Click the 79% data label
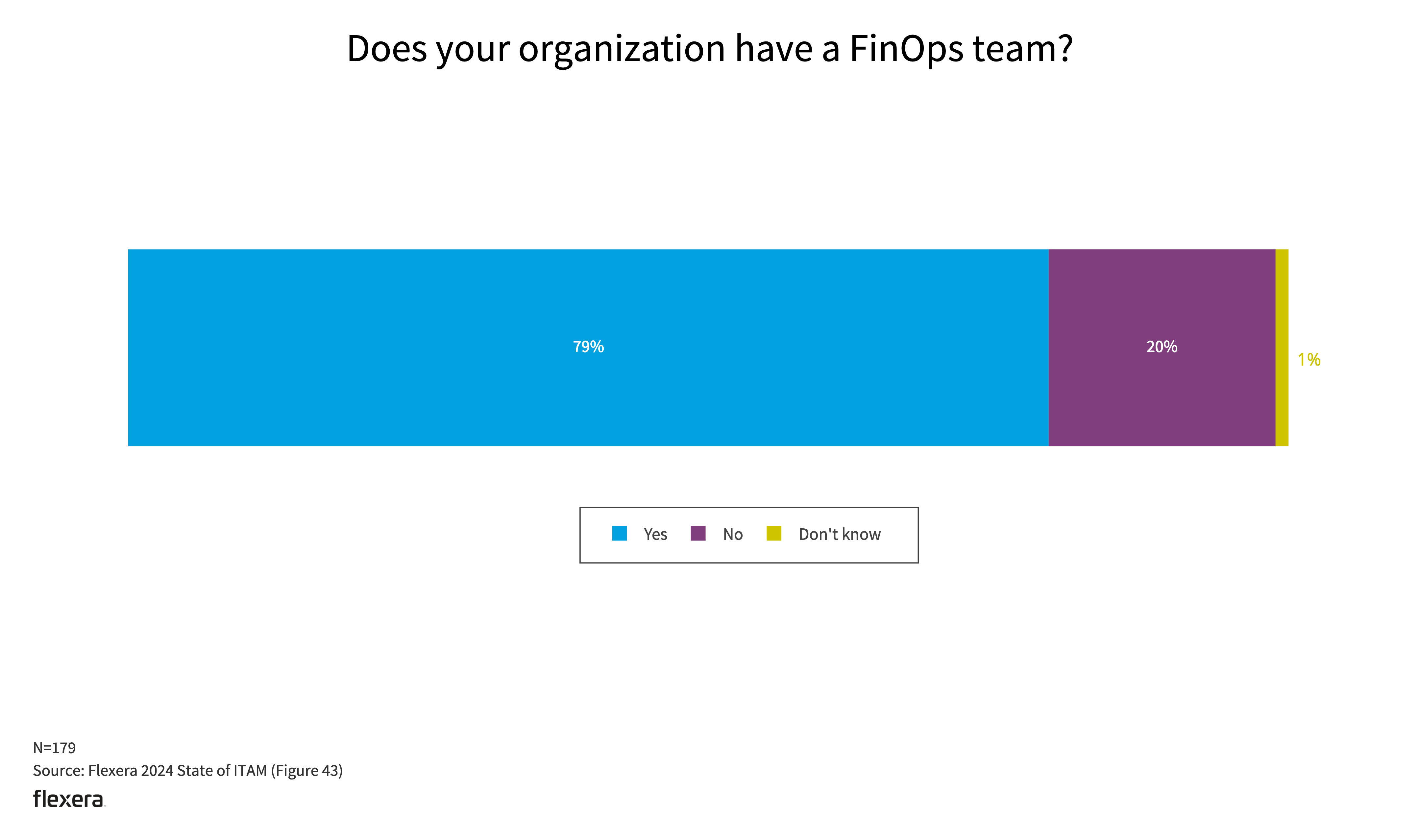This screenshot has width=1420, height=840. click(588, 347)
